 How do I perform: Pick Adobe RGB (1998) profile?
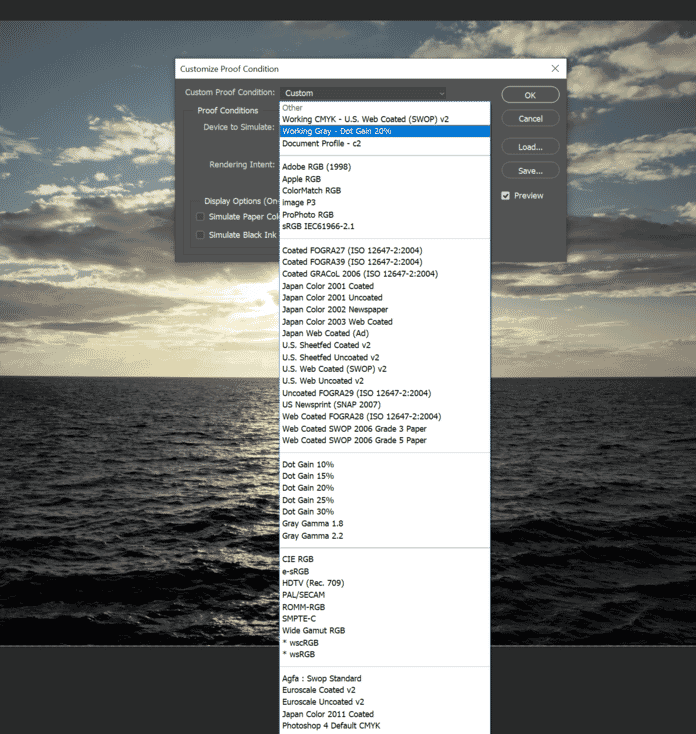pos(315,167)
